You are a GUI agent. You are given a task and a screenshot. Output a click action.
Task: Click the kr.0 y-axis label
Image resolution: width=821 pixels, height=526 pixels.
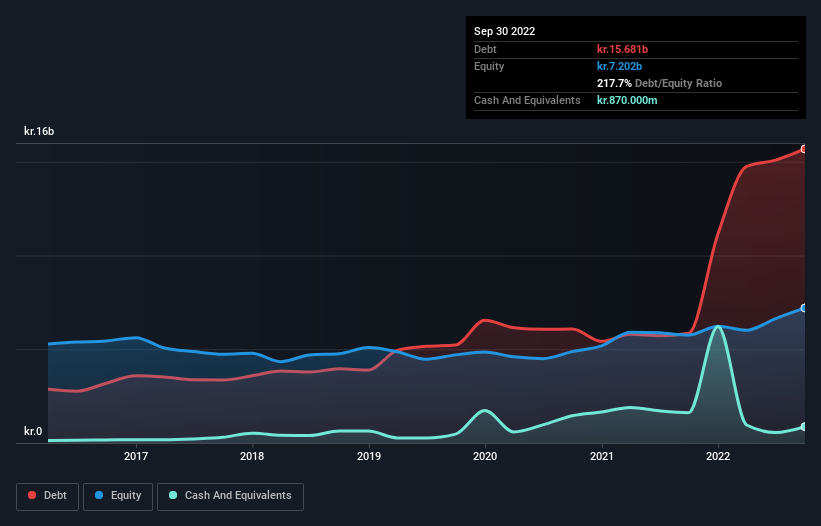pyautogui.click(x=33, y=431)
